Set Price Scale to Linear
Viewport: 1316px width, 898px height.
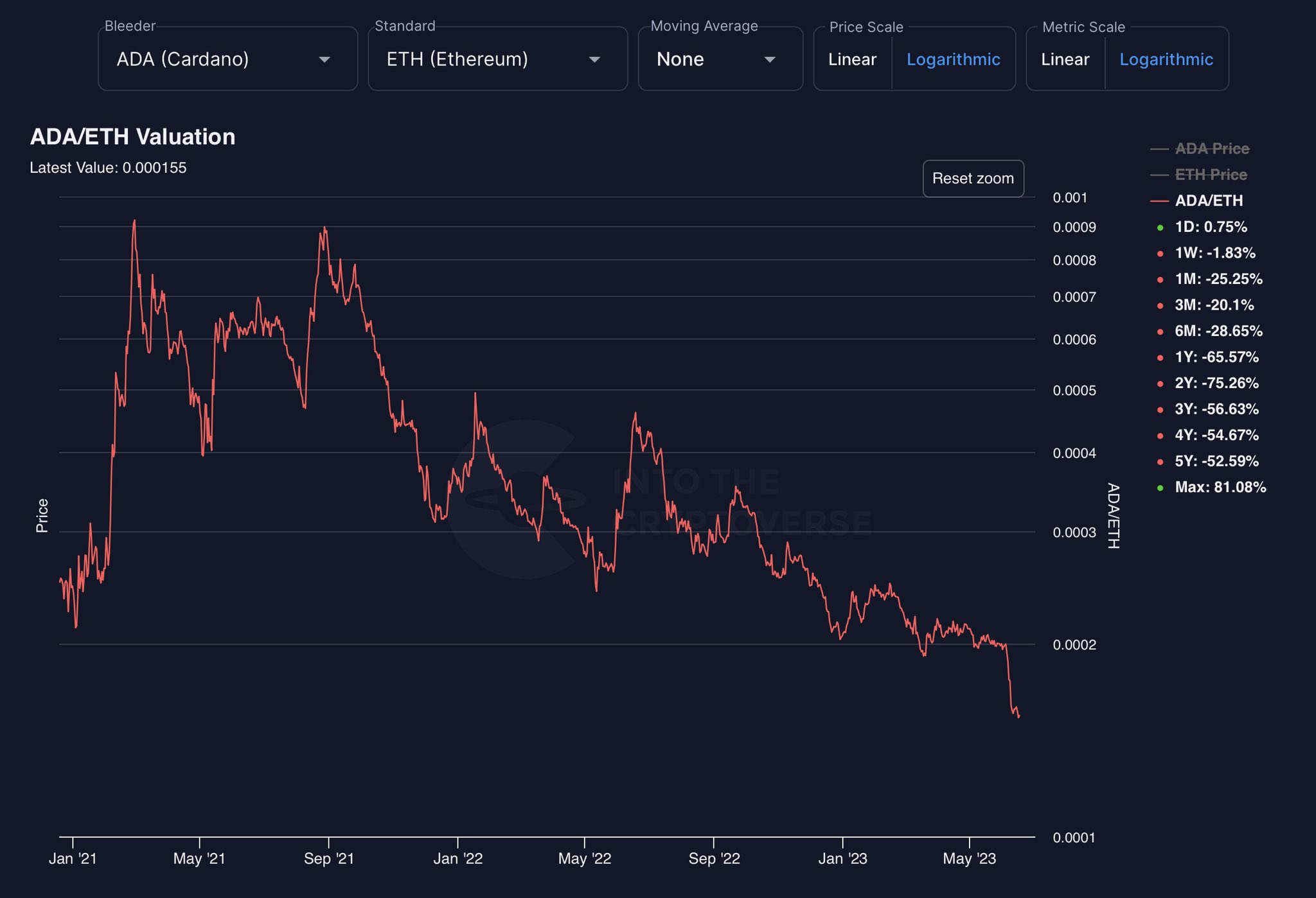point(852,60)
